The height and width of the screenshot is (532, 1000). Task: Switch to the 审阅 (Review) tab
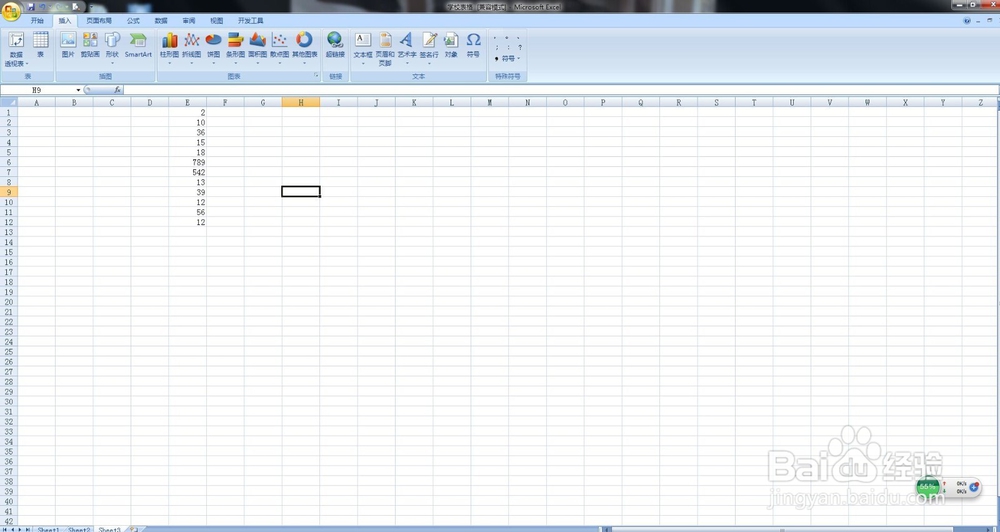point(189,20)
